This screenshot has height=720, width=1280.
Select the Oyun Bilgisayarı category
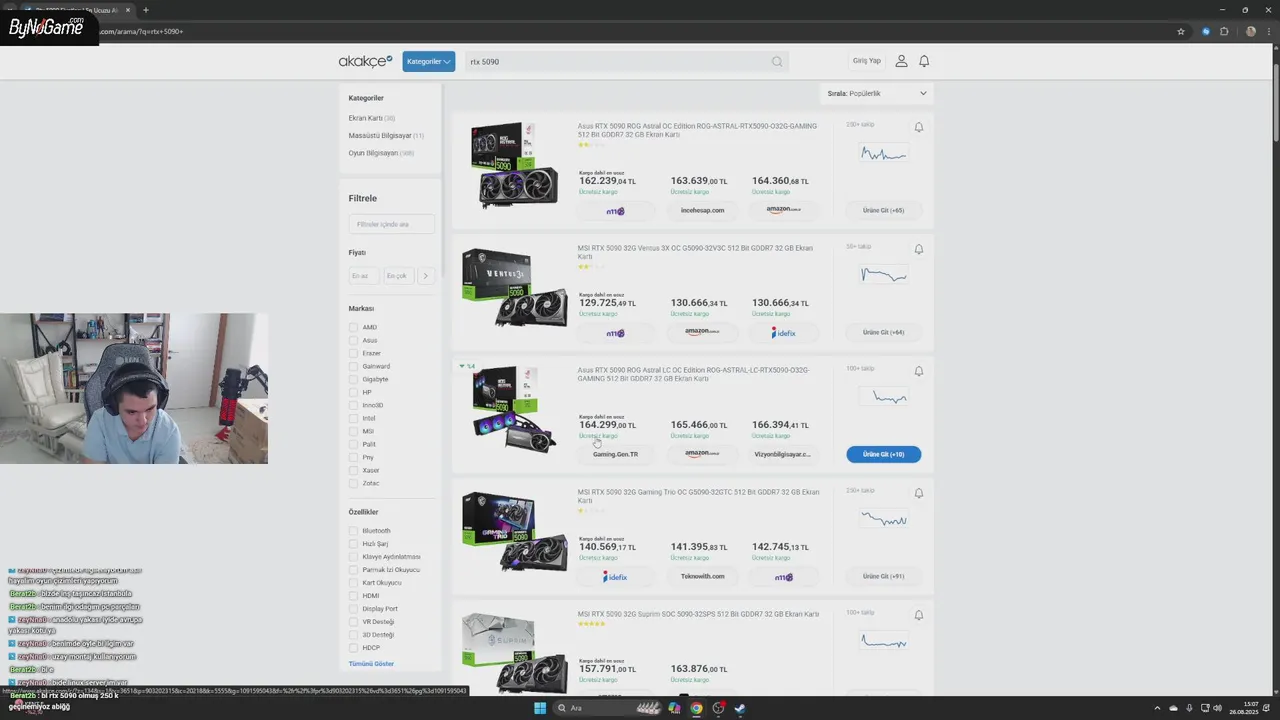381,153
